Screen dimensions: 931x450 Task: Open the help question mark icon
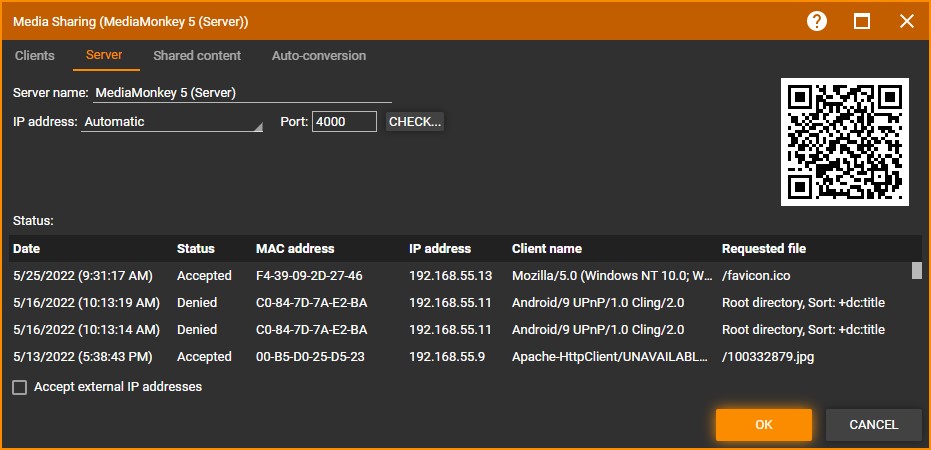click(x=817, y=22)
